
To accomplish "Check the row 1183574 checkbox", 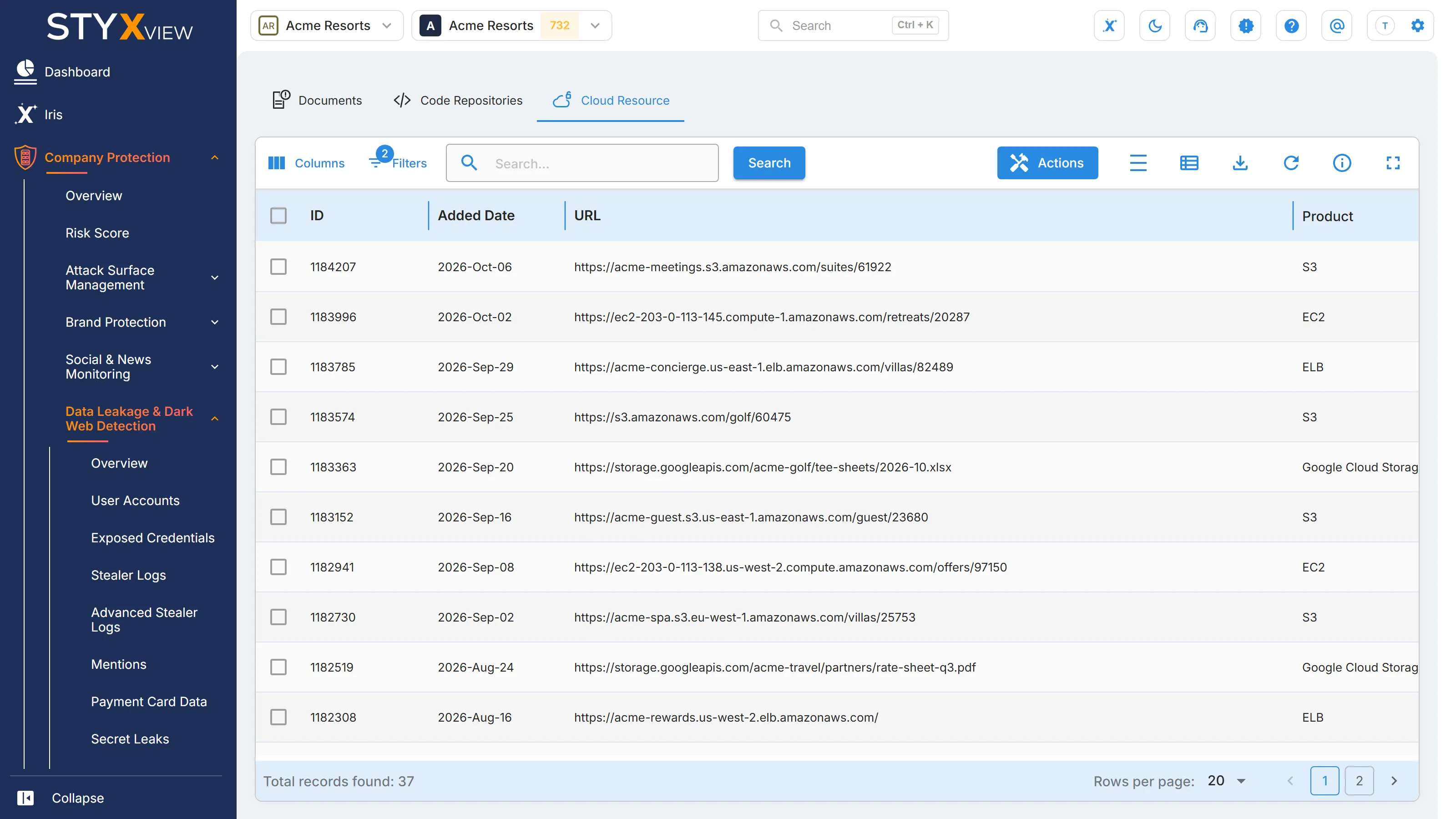I will 278,417.
